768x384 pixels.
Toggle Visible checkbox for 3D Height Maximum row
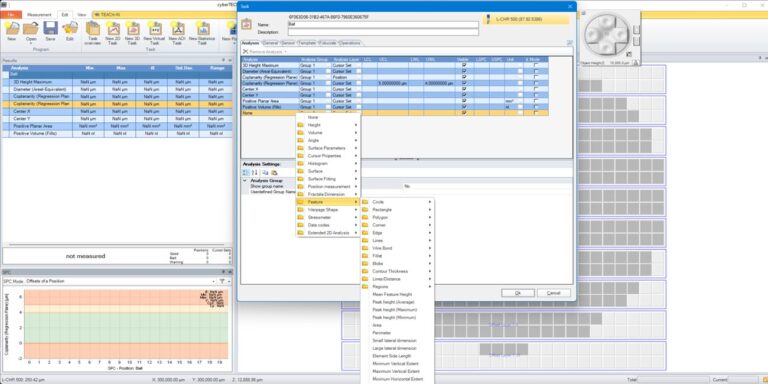pyautogui.click(x=464, y=65)
